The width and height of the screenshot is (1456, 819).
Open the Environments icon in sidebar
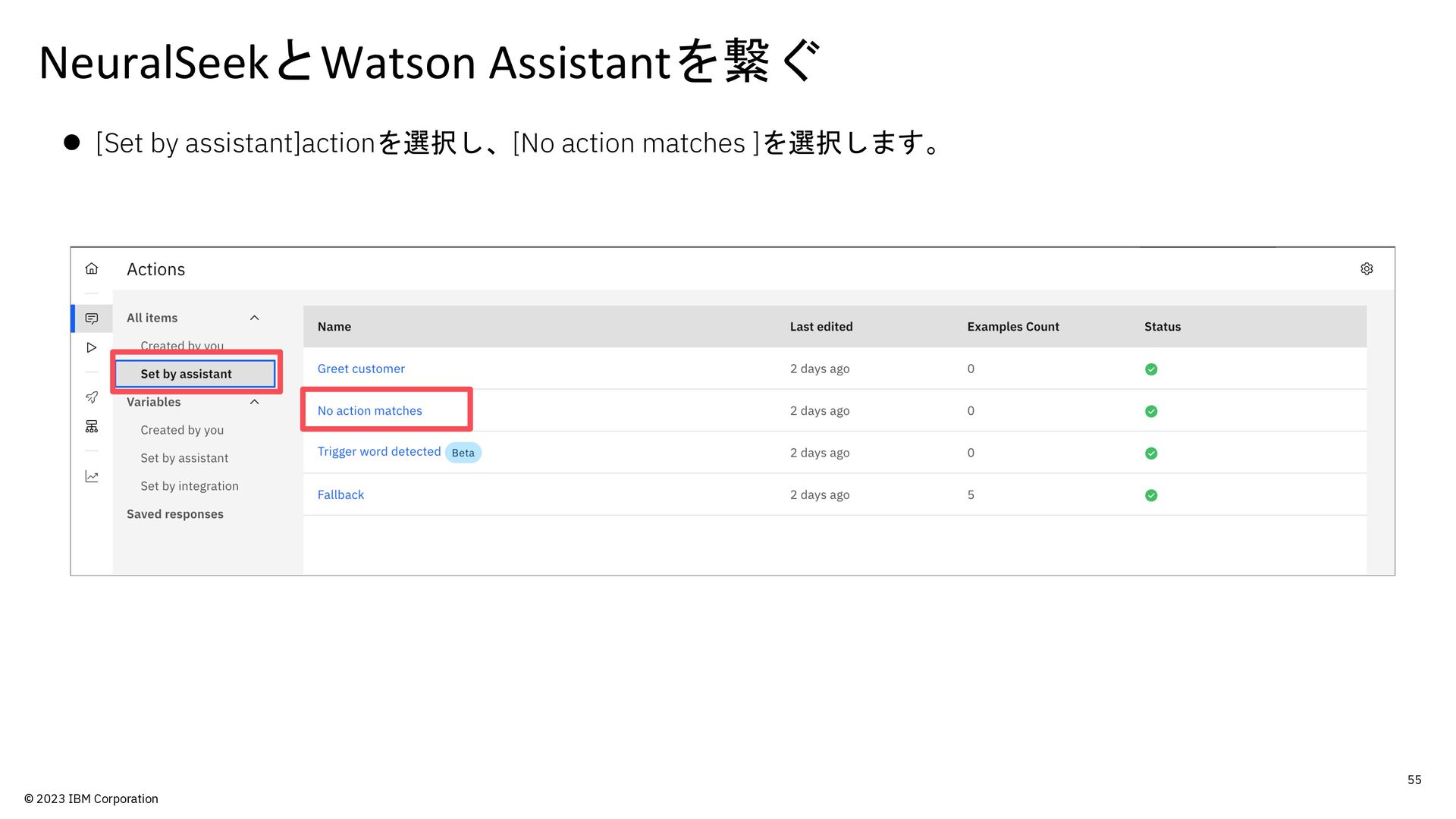92,427
